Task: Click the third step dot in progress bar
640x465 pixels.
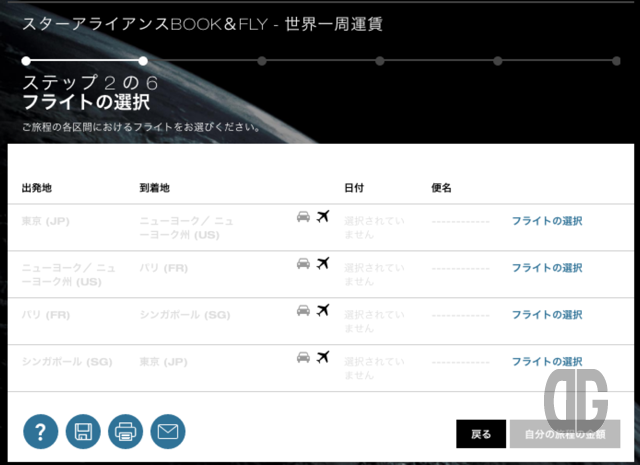Action: coord(262,61)
